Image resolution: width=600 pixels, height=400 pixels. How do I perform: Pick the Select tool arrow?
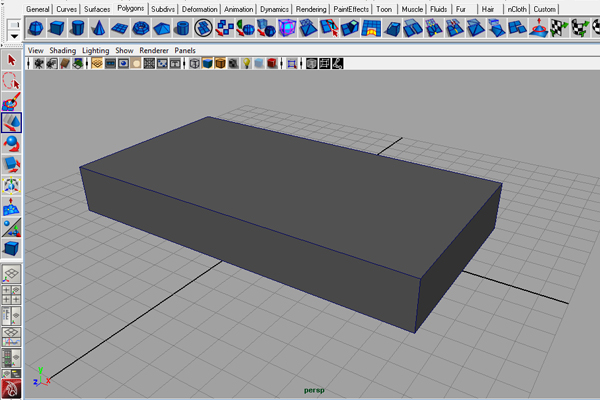pos(12,61)
